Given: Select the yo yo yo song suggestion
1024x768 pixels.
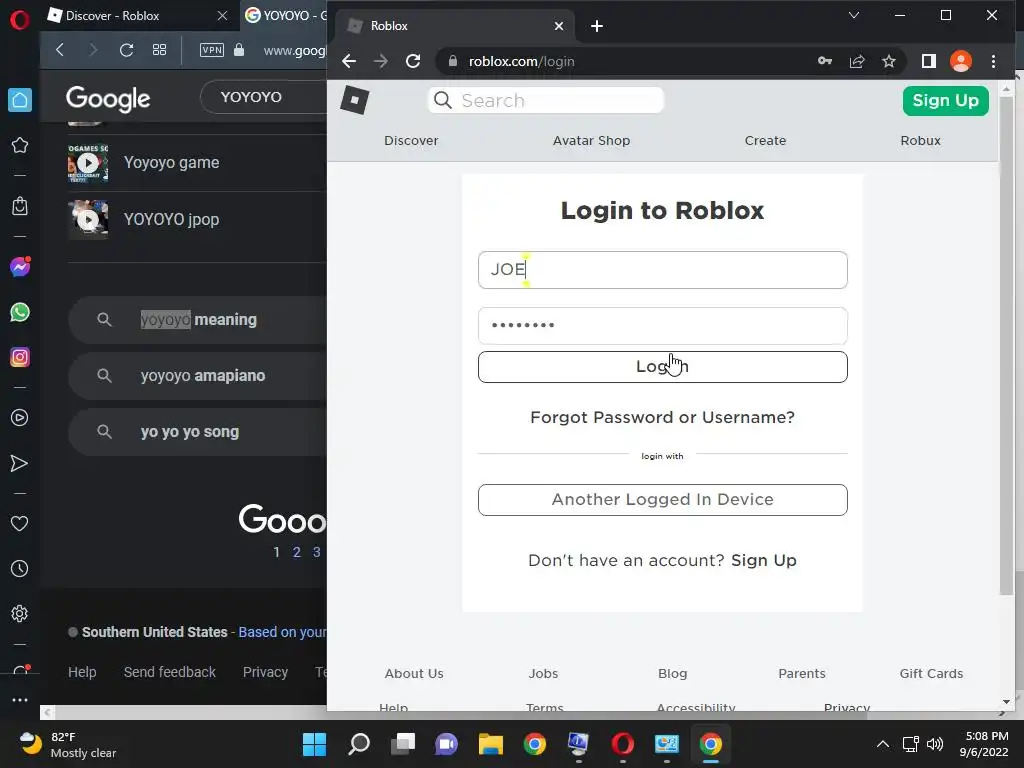Looking at the screenshot, I should [x=199, y=432].
